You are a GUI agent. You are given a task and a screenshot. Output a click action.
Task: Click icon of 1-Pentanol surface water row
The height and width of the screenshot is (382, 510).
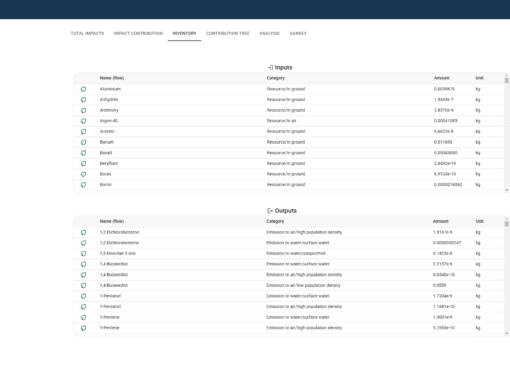(83, 296)
